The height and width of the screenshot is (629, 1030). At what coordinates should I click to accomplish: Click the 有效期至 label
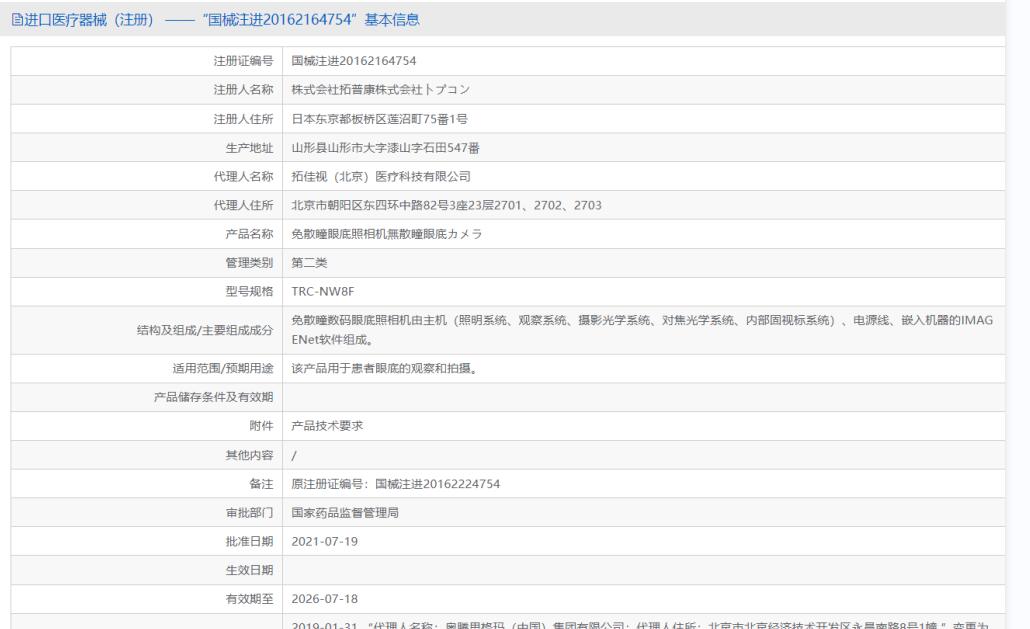249,599
